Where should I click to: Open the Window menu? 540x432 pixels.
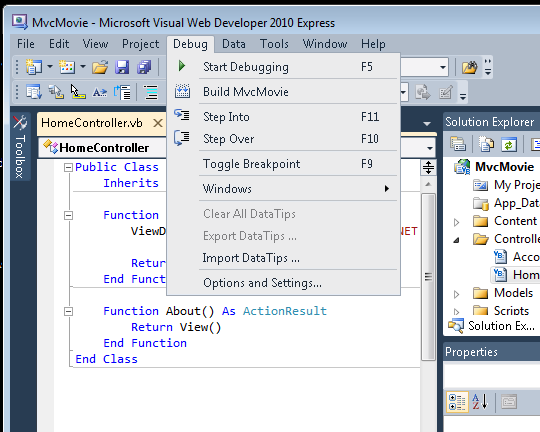[x=325, y=44]
